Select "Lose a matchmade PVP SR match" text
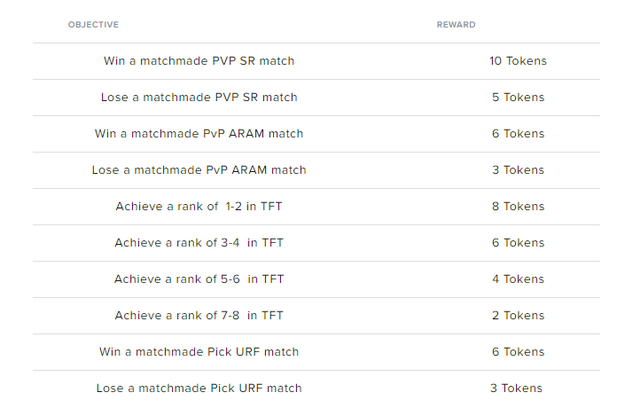 click(x=199, y=97)
